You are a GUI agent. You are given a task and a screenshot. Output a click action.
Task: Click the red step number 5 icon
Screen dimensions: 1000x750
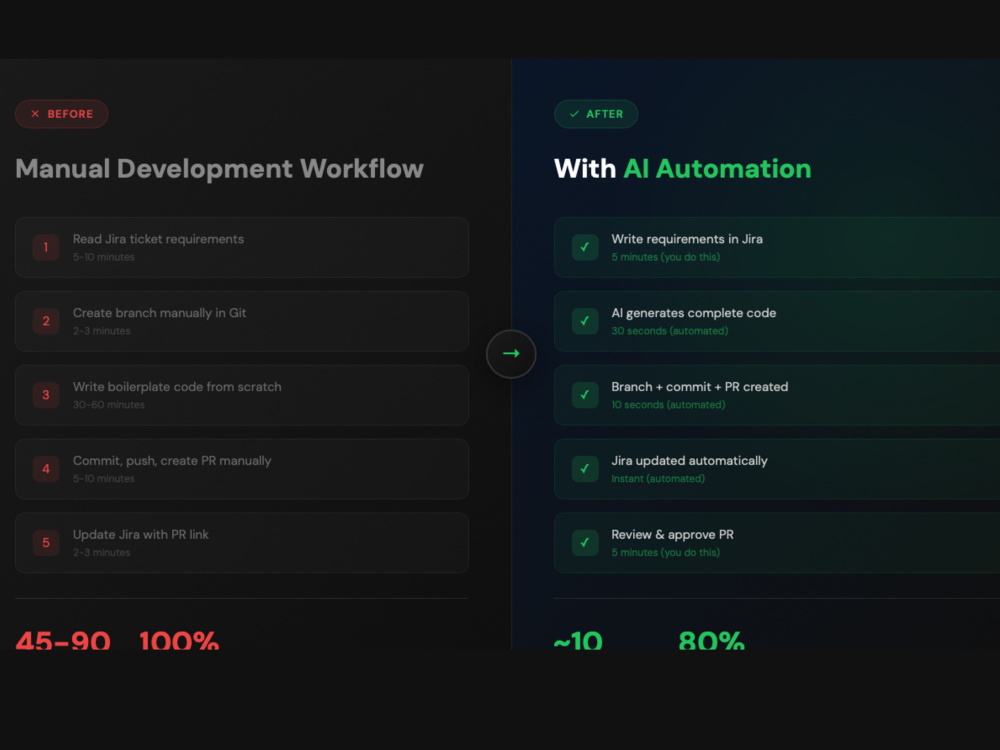pos(46,543)
